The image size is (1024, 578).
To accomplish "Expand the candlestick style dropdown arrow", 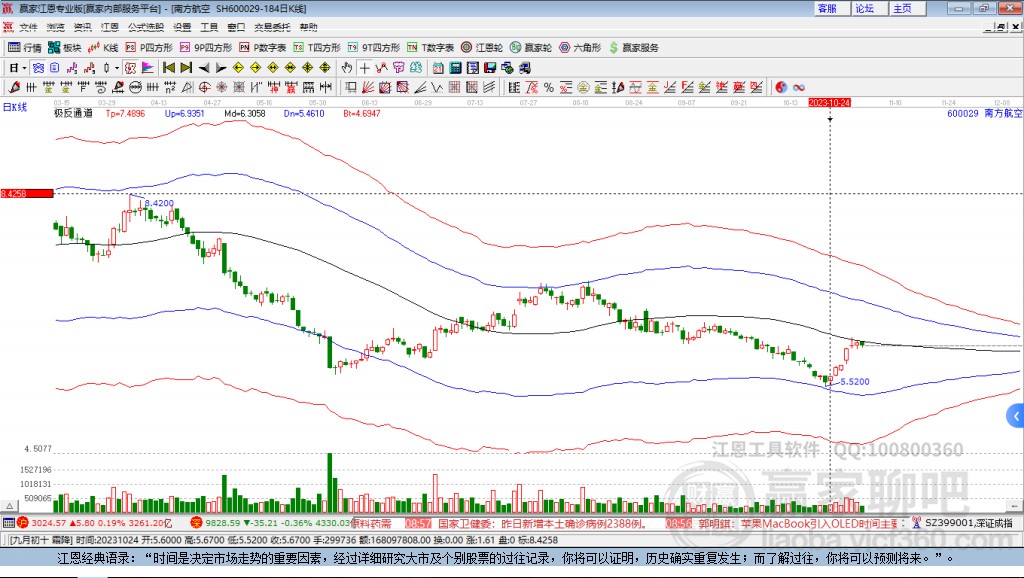I will (x=117, y=68).
